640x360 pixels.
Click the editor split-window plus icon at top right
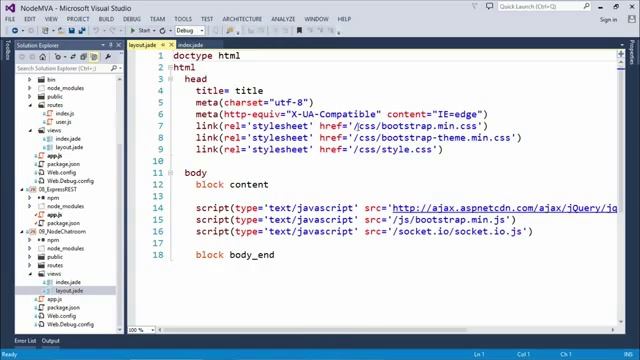621,54
